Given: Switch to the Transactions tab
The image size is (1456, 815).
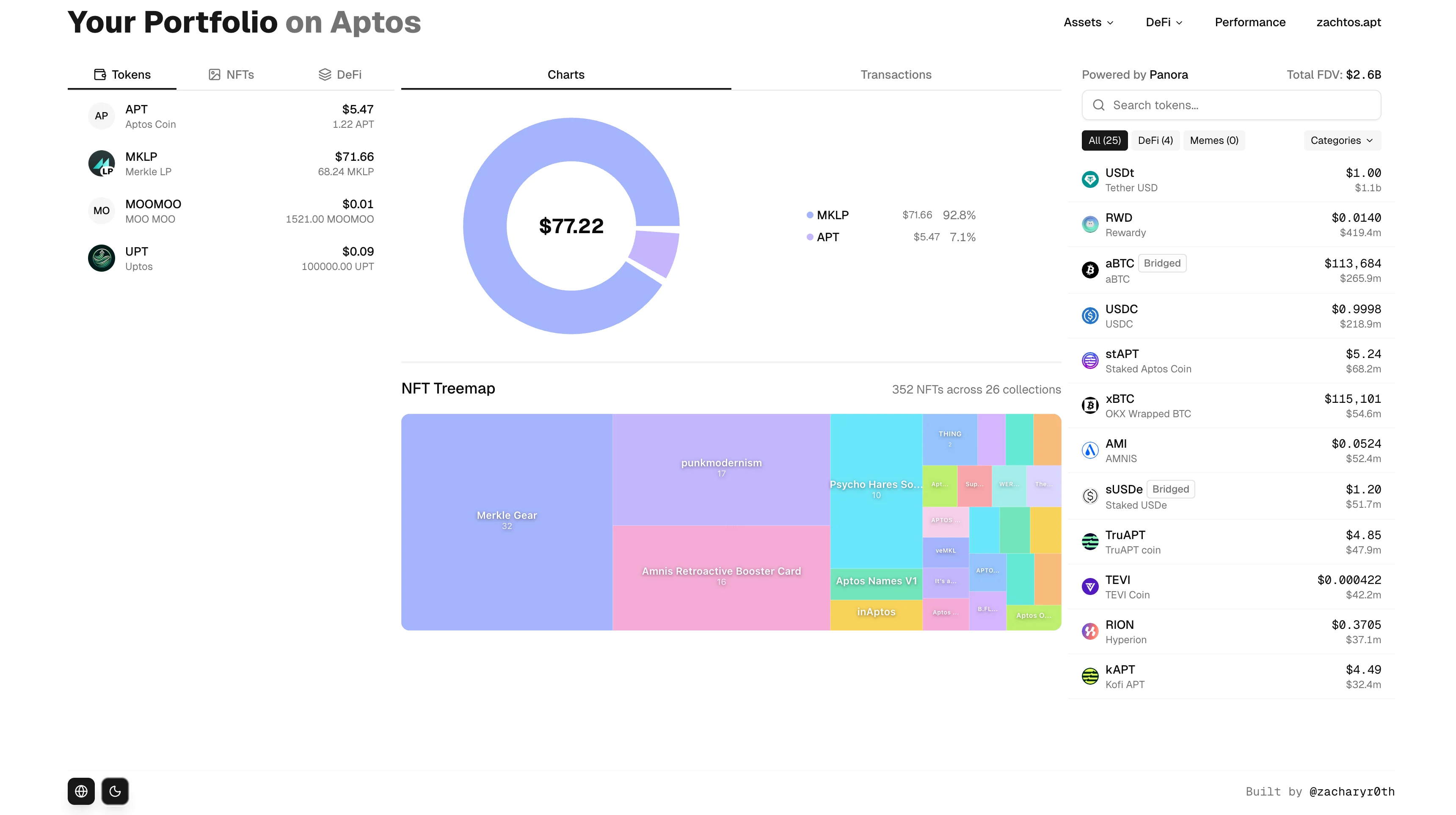Looking at the screenshot, I should tap(895, 74).
